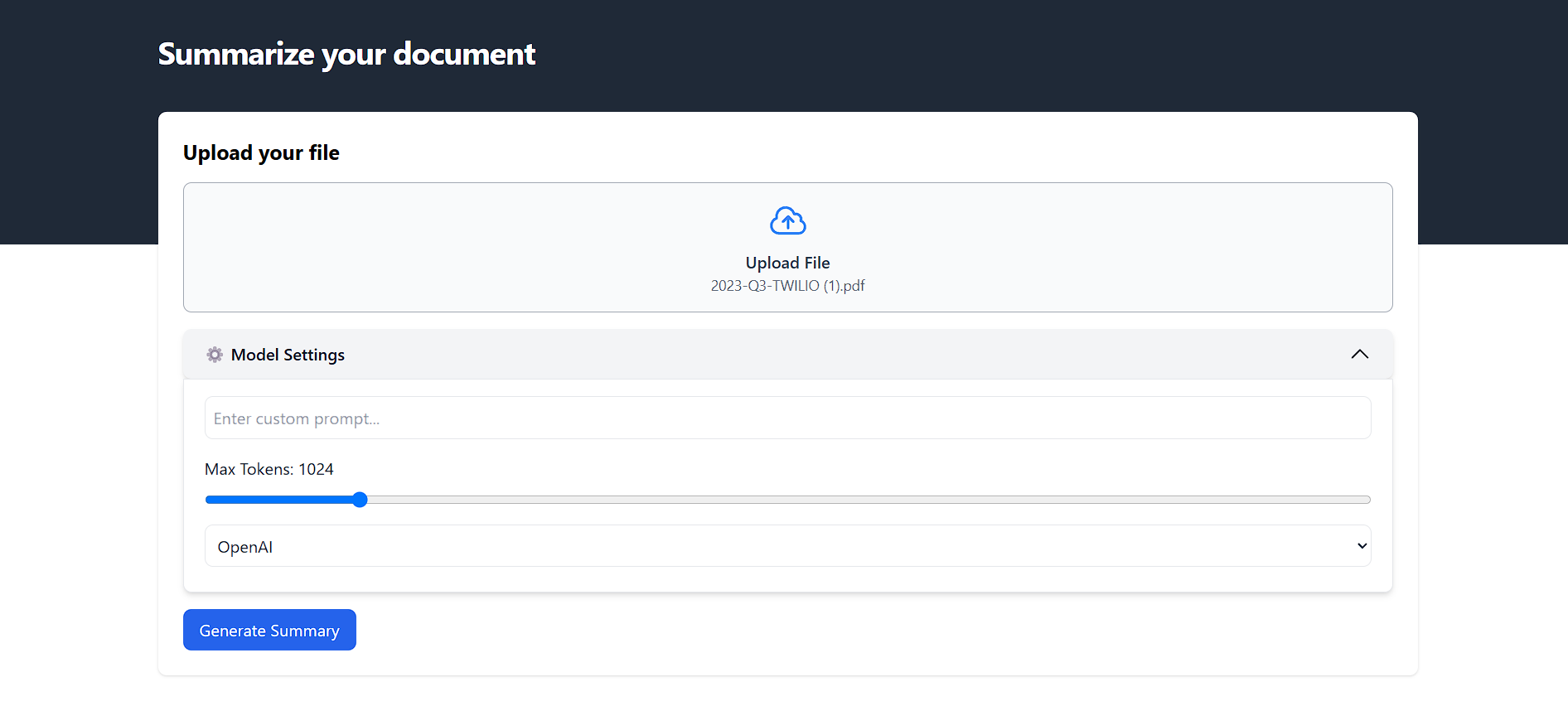Click the Upload your file heading
Screen dimensions: 1568x706
tap(261, 153)
